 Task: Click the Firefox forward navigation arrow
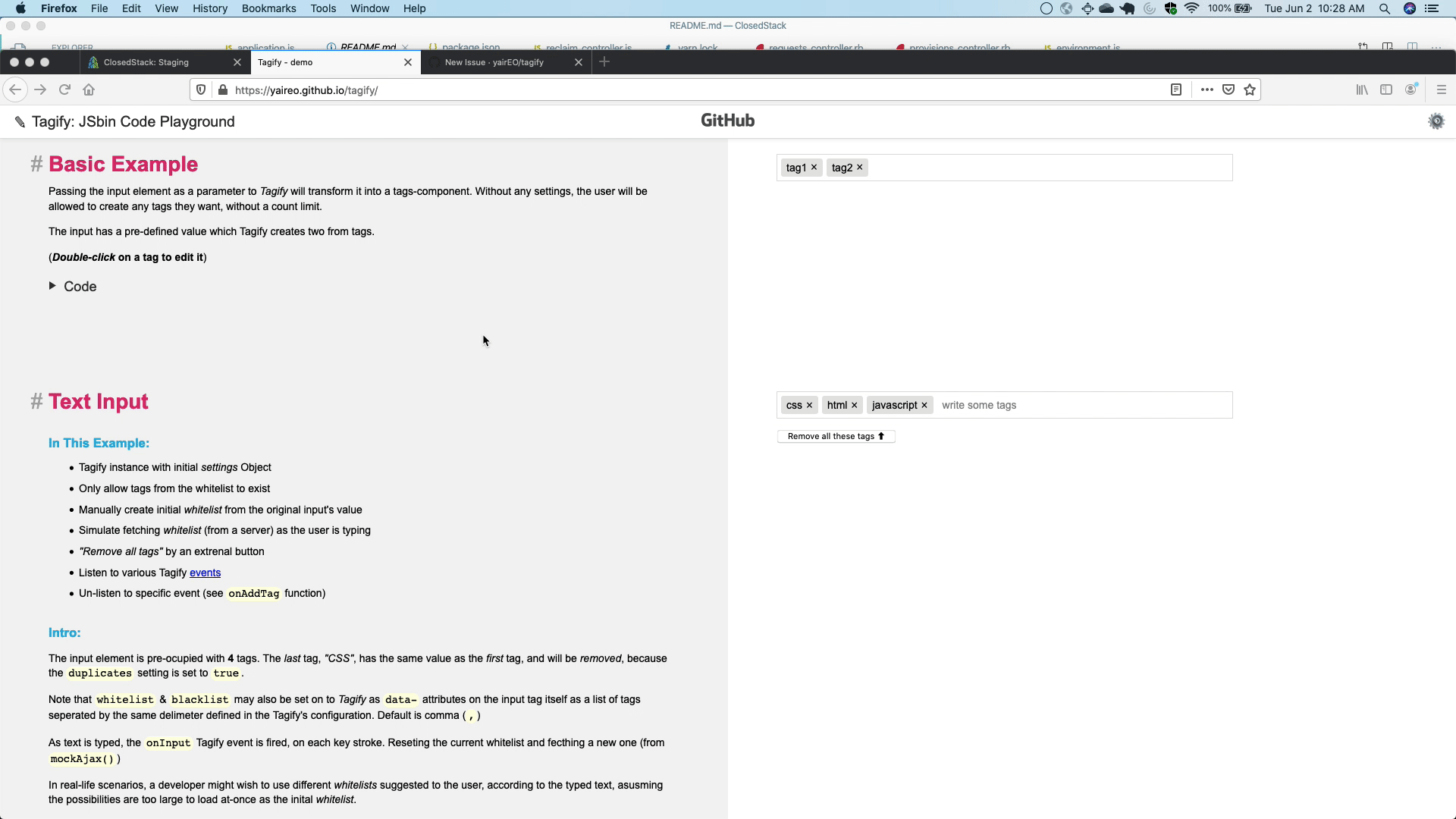[x=40, y=89]
